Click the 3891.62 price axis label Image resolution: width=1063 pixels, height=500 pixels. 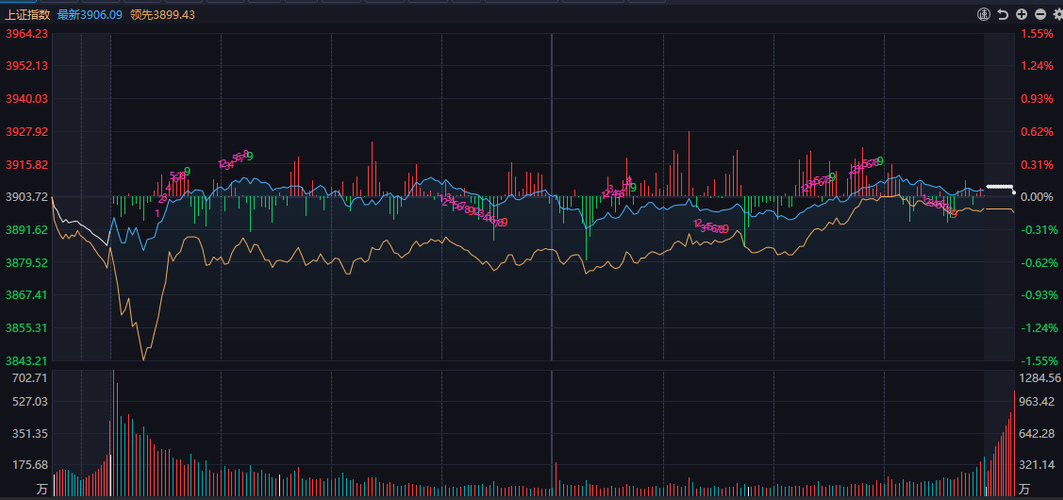pyautogui.click(x=27, y=230)
